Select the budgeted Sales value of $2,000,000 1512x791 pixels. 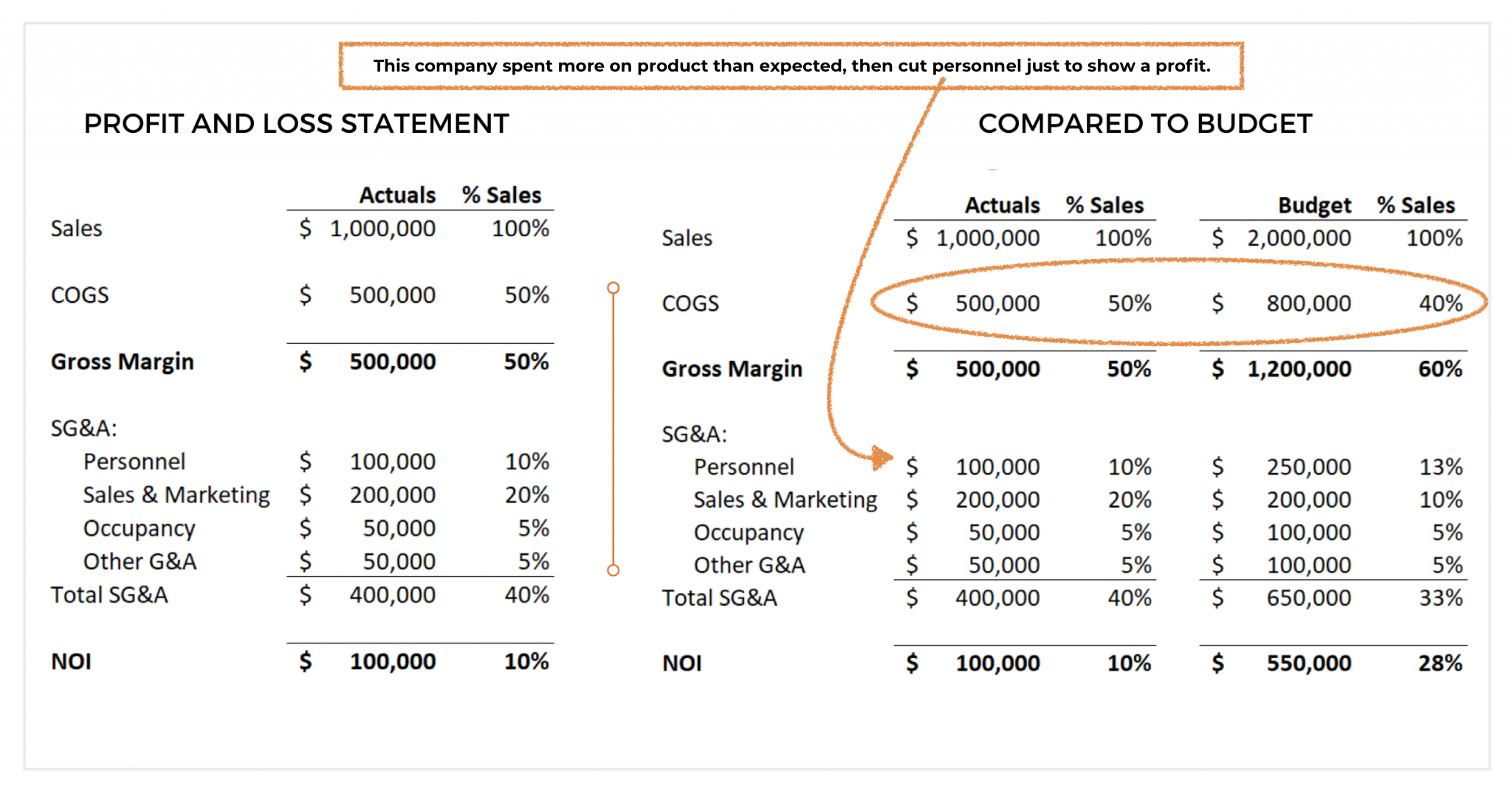click(1299, 238)
